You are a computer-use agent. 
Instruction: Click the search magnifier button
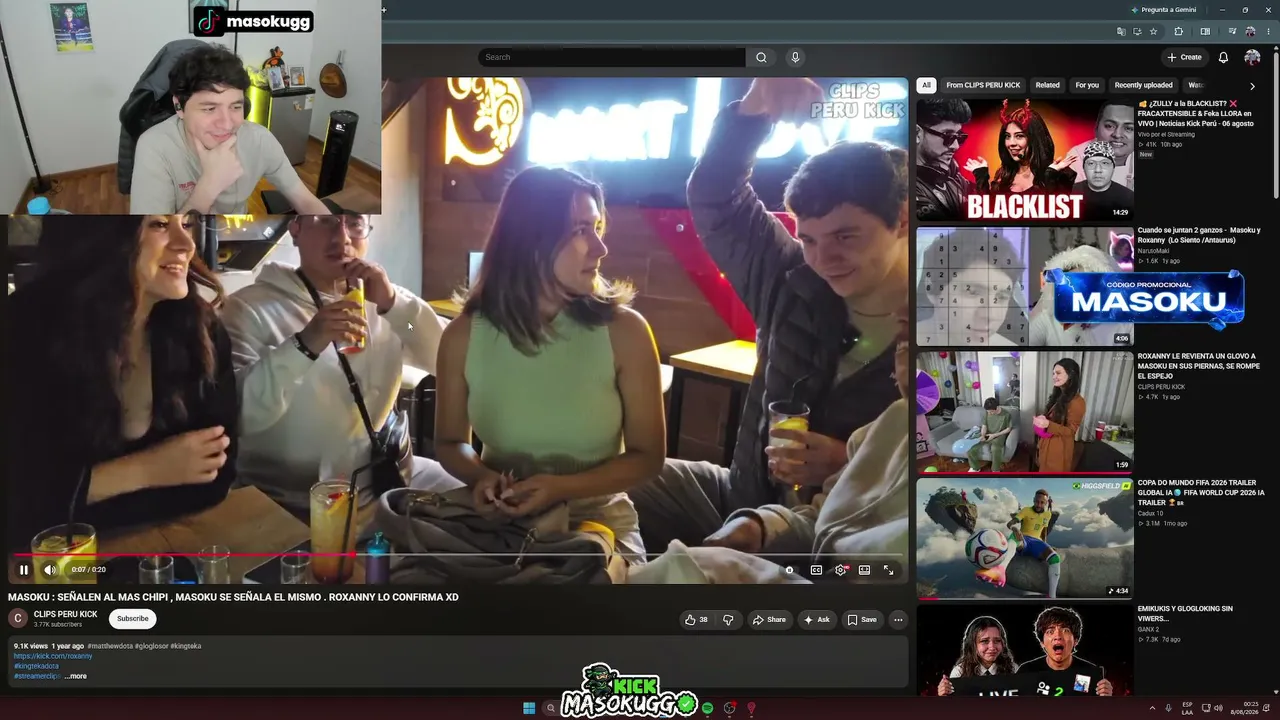click(x=761, y=57)
